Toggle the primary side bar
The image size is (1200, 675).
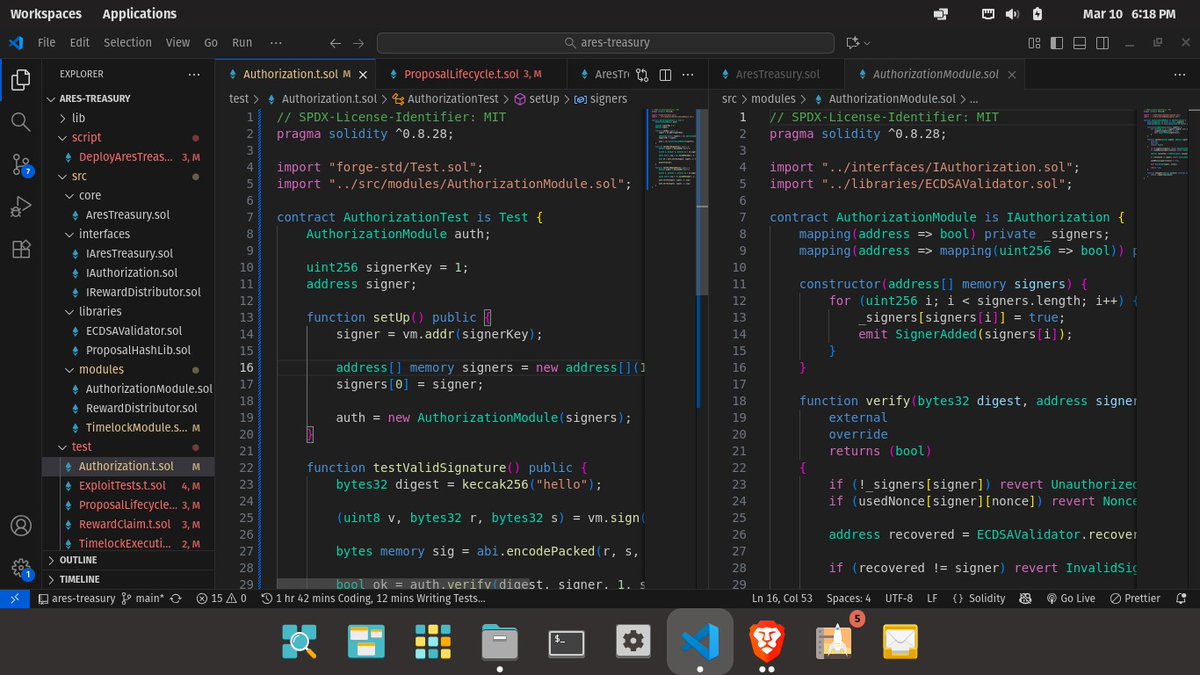tap(1056, 43)
